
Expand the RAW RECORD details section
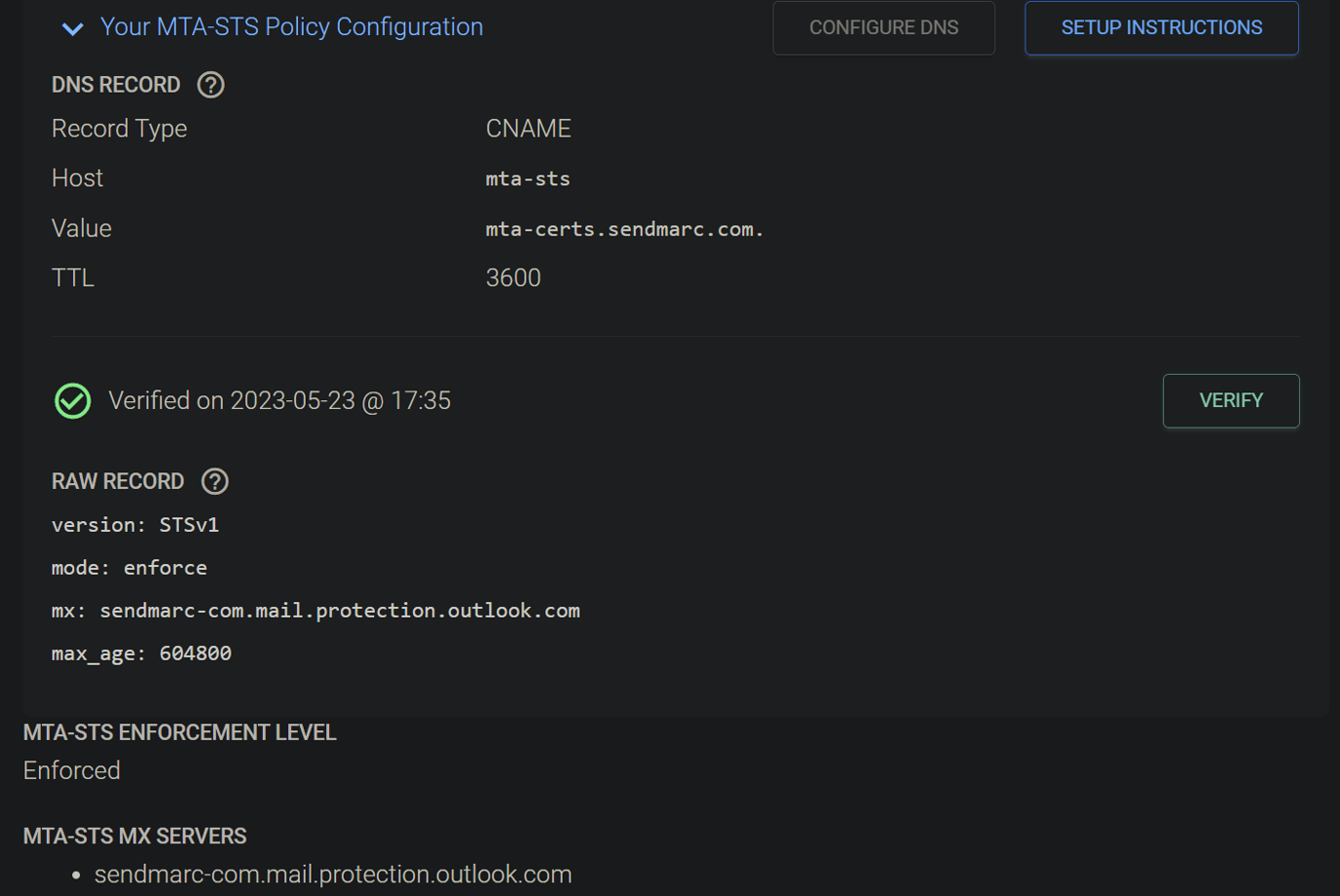[118, 481]
